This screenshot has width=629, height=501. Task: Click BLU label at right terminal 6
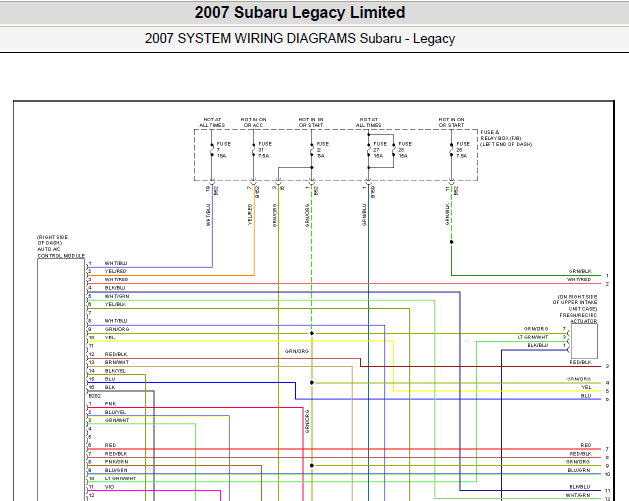pos(586,396)
